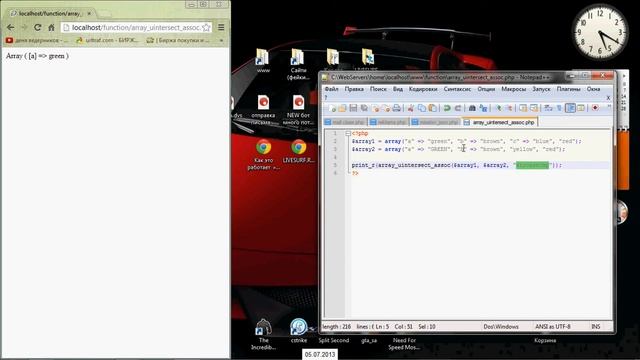Open the Вид menu
640x360 pixels.
(x=398, y=89)
